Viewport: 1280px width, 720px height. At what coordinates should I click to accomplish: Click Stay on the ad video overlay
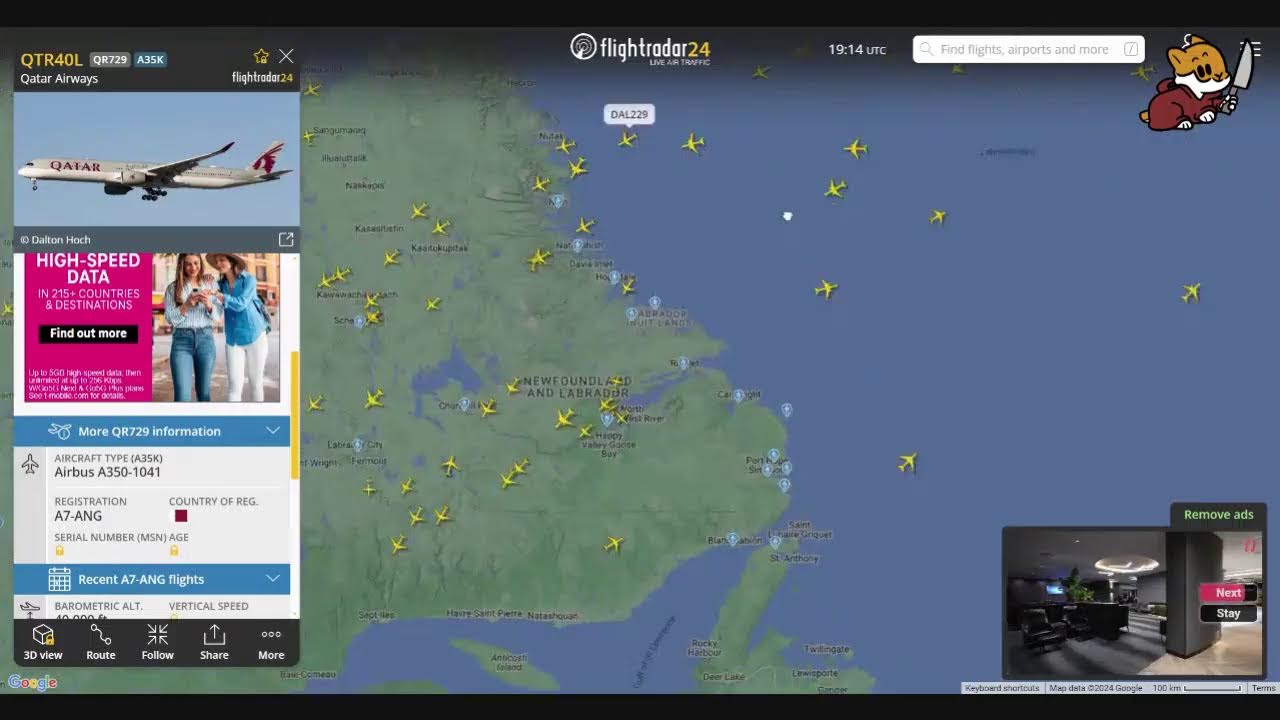[1228, 613]
